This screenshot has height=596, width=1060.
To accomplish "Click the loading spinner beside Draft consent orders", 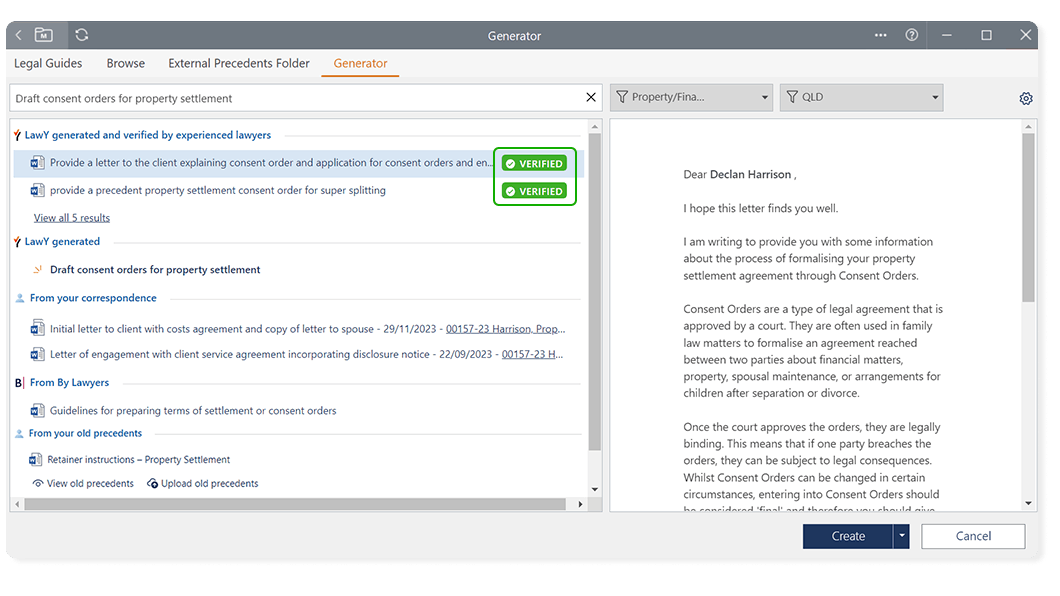I will [x=38, y=270].
